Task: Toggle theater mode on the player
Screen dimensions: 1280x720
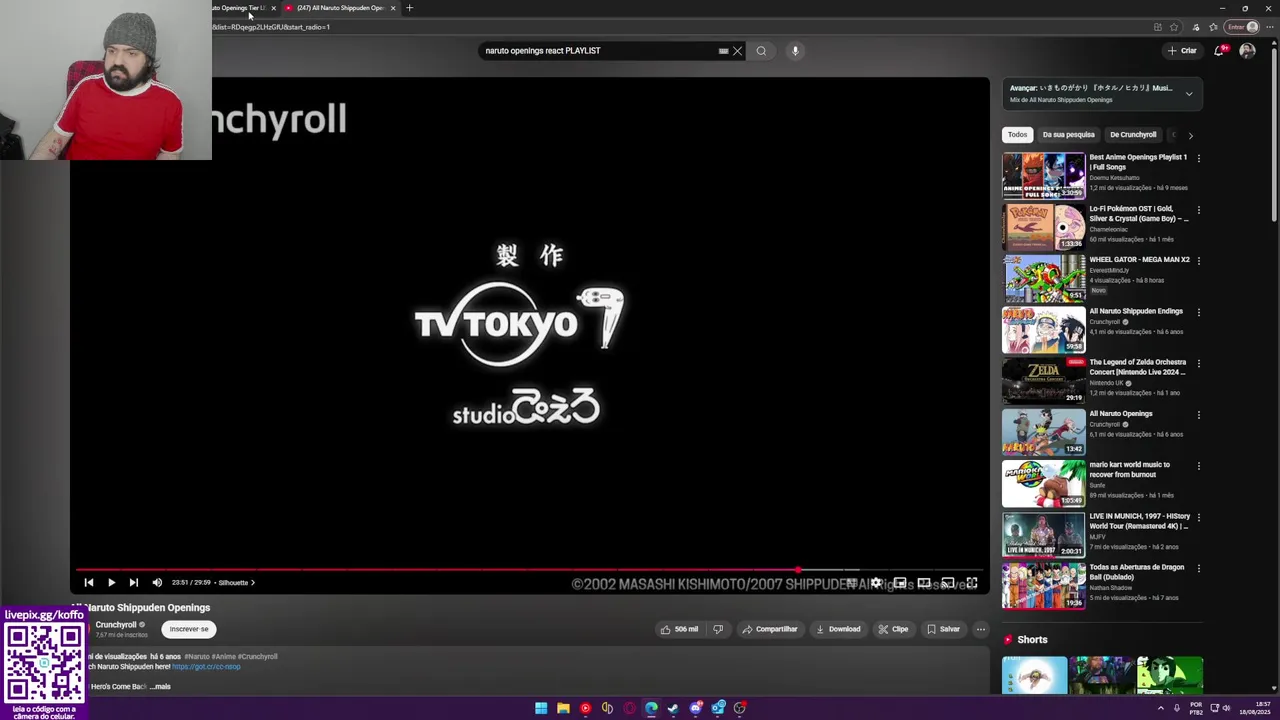Action: pyautogui.click(x=924, y=582)
